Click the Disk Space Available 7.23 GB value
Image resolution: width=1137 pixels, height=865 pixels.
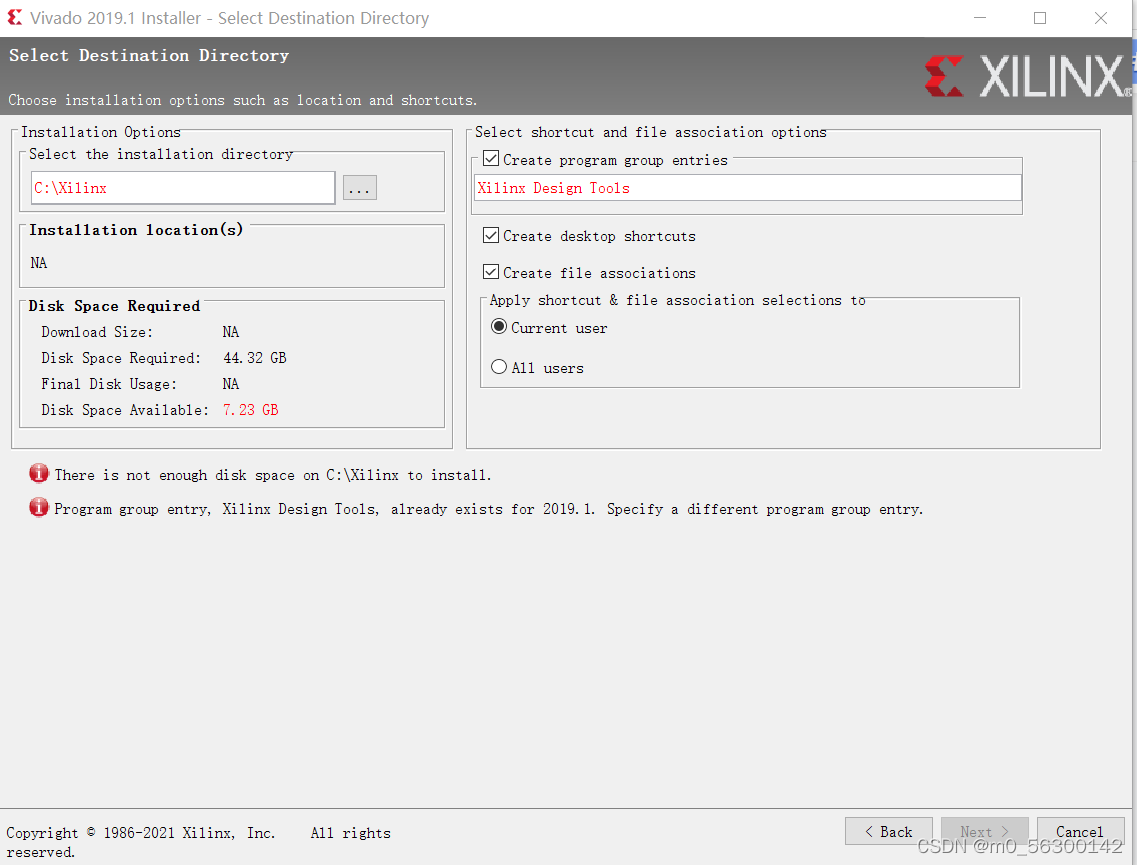[x=250, y=410]
